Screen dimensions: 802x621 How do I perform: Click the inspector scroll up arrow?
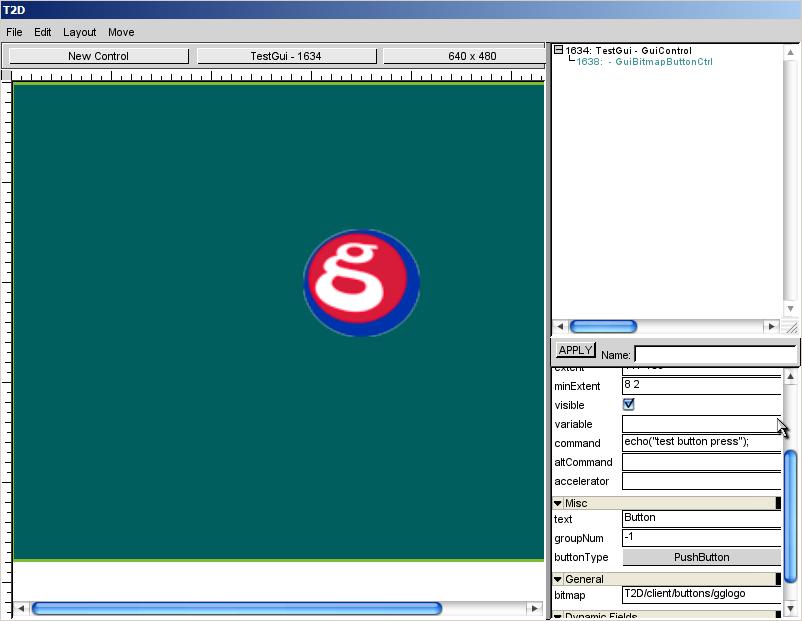(x=790, y=376)
